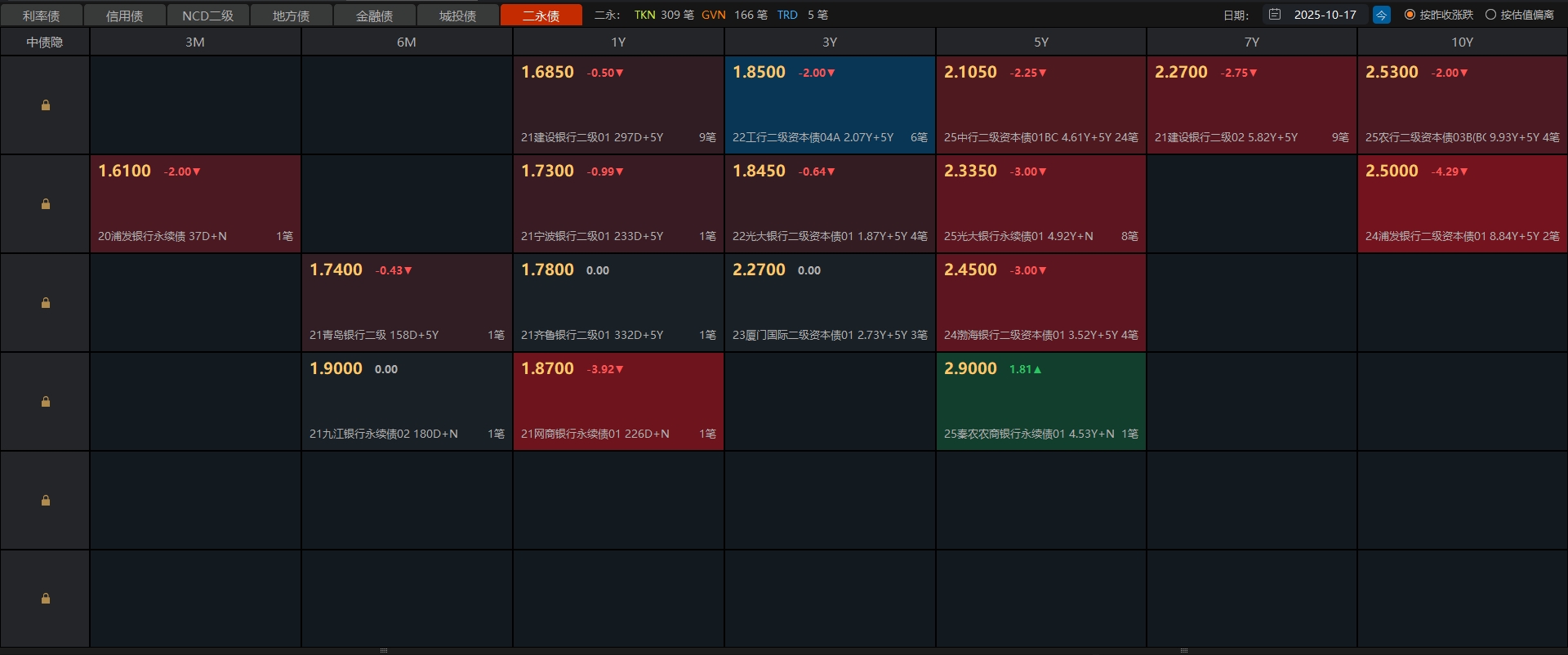Click TRD 5 笔 count
1568x655 pixels.
click(x=802, y=15)
